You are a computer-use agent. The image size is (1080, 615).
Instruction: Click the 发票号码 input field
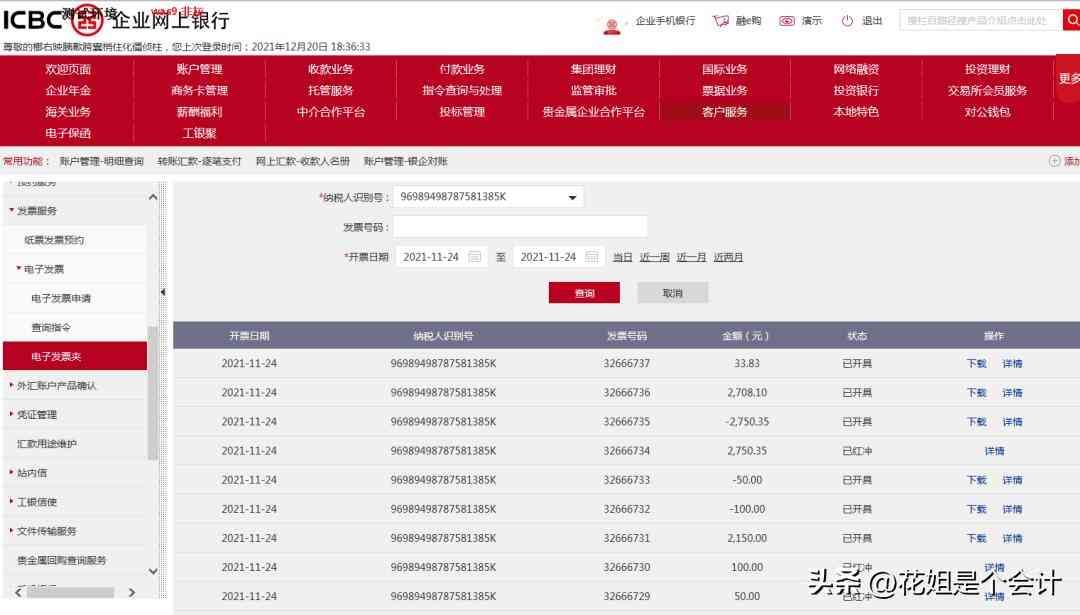point(520,227)
